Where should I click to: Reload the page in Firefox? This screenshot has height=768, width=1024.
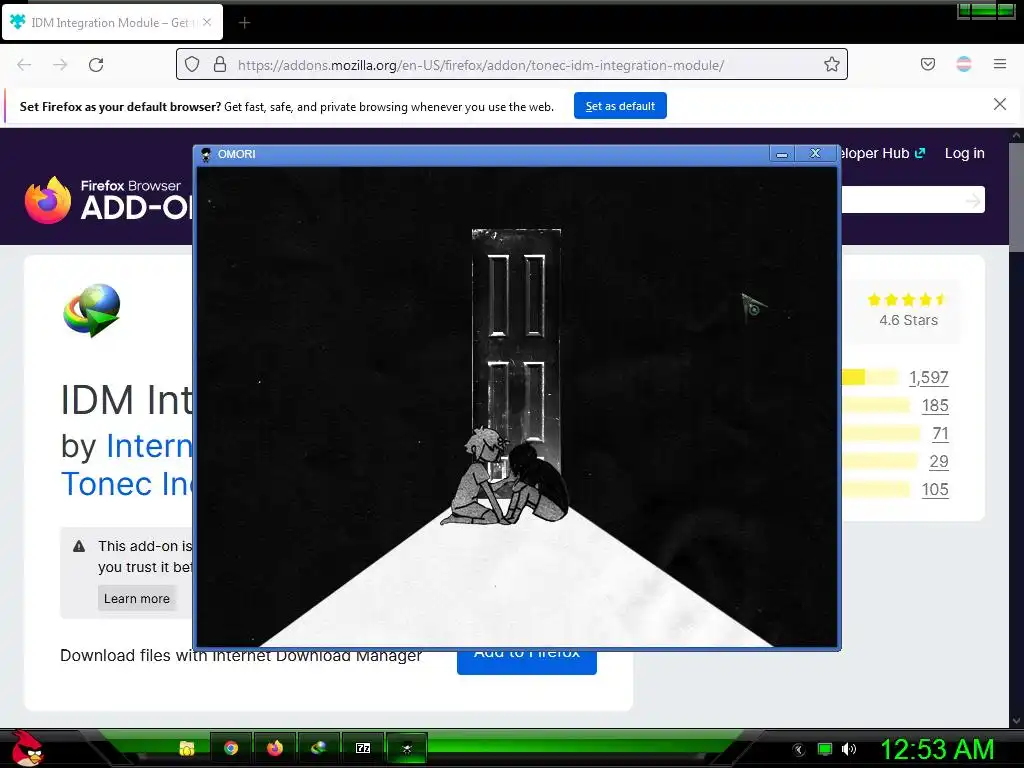(96, 65)
